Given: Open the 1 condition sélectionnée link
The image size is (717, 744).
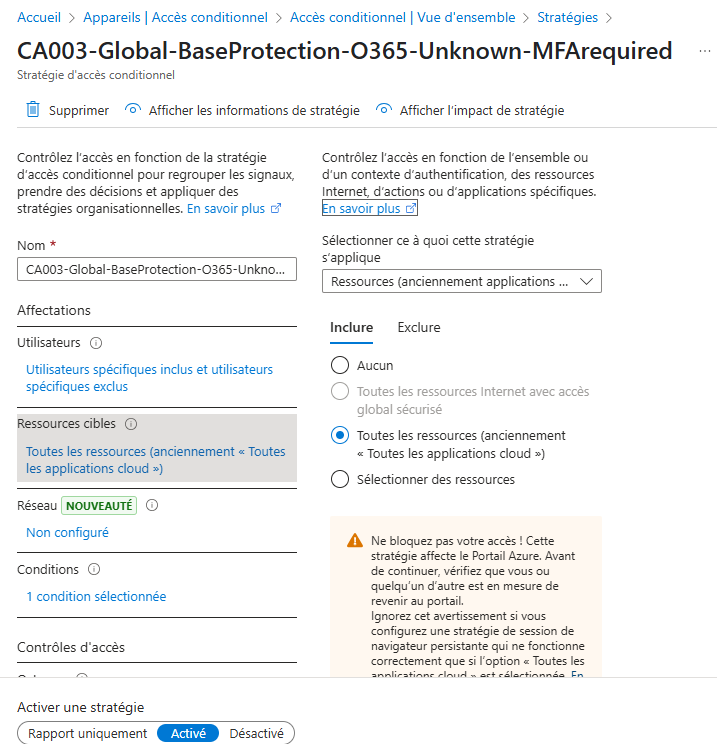Looking at the screenshot, I should pyautogui.click(x=96, y=597).
